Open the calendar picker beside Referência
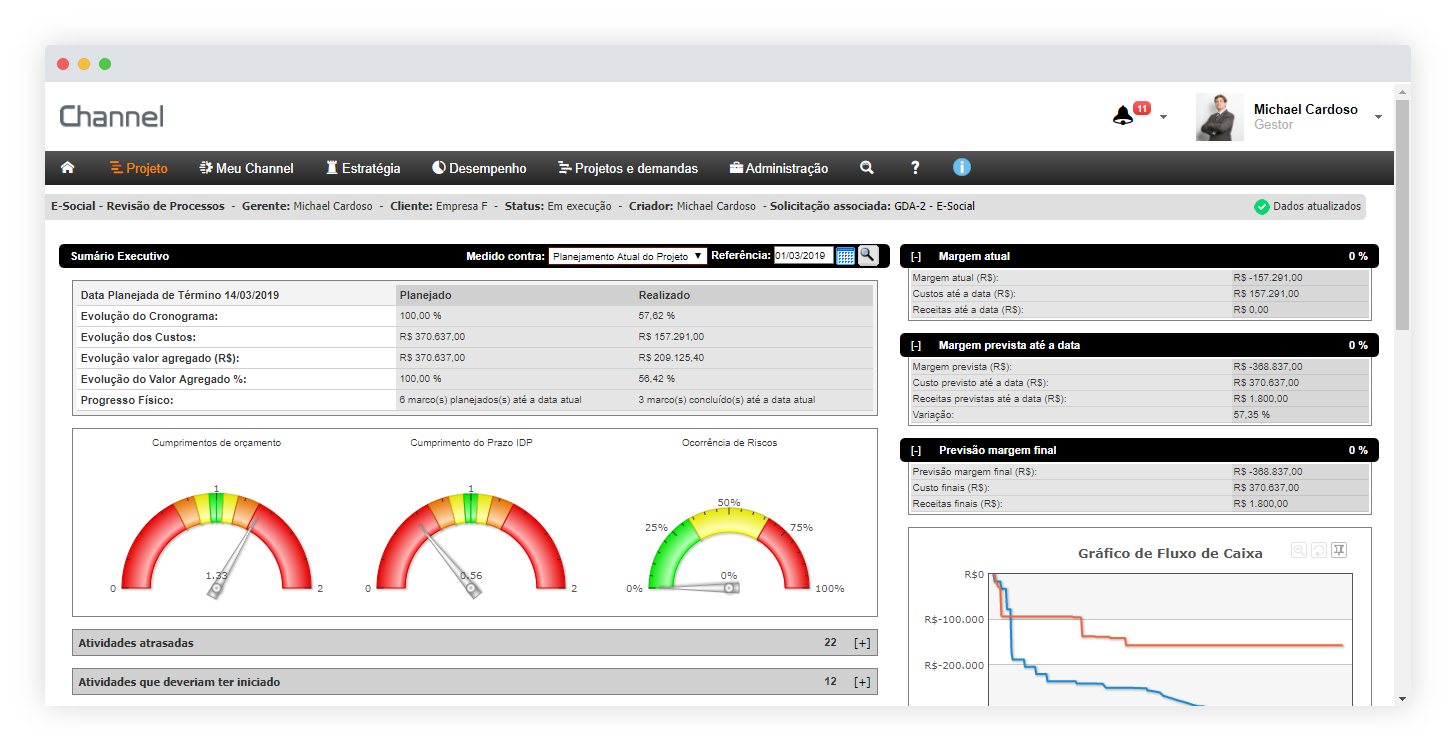 click(845, 256)
